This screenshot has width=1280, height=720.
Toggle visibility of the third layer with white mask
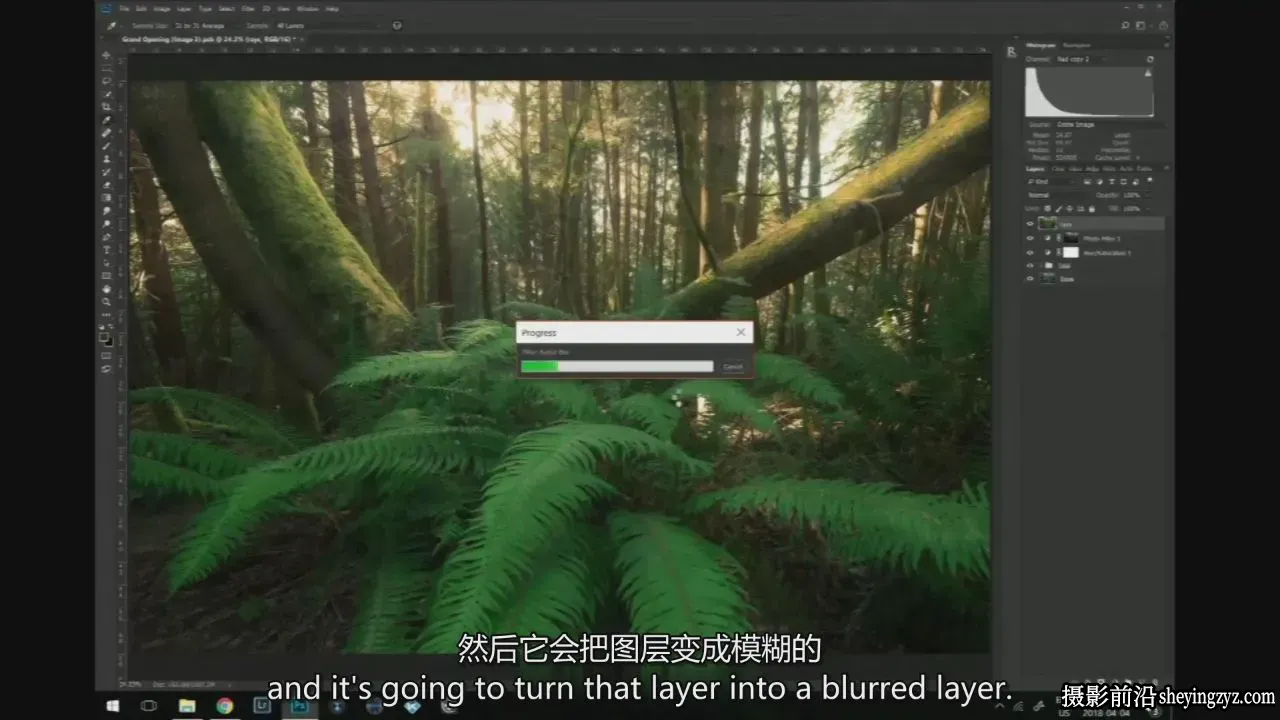coord(1030,253)
